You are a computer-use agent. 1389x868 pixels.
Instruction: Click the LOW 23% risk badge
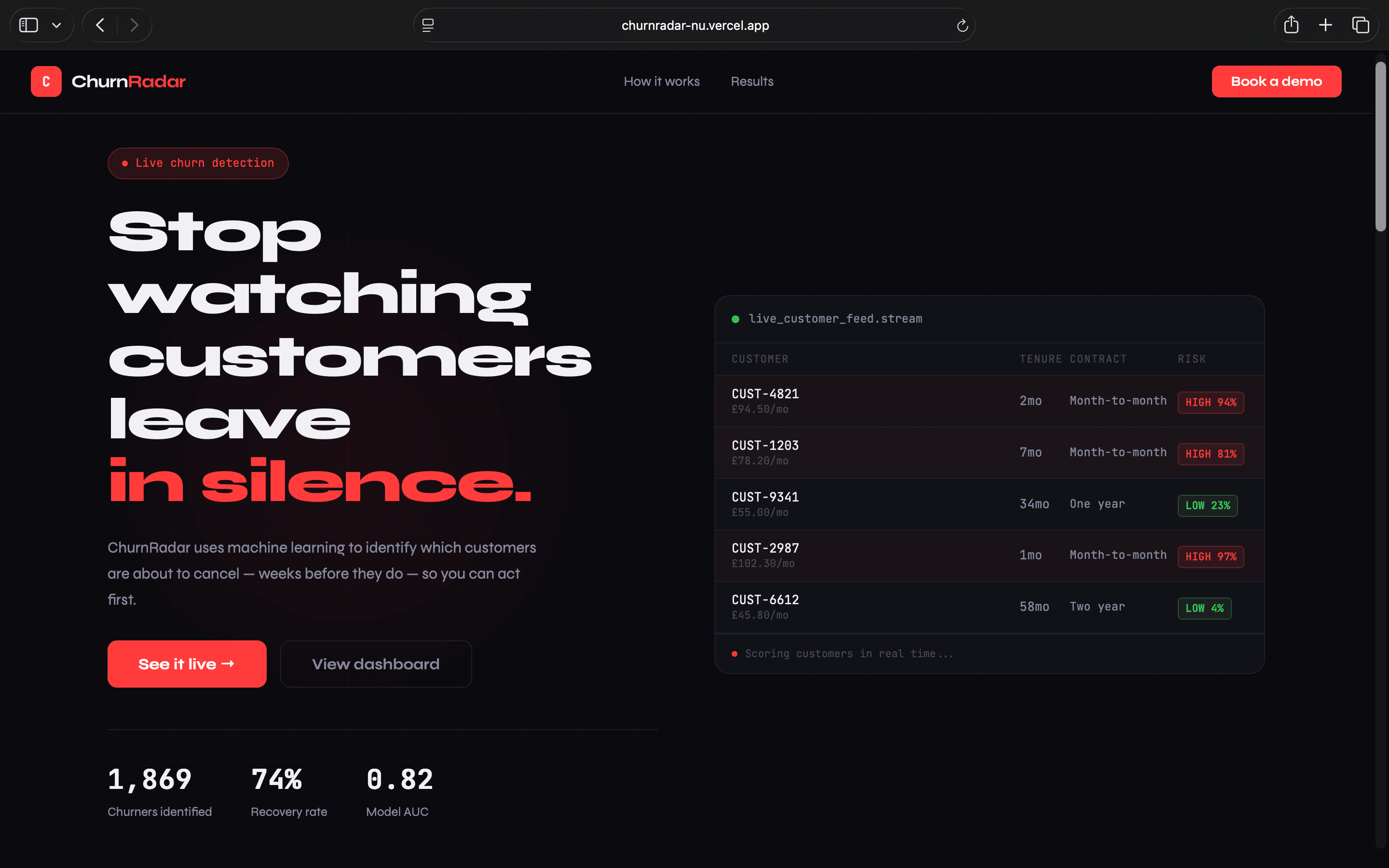tap(1208, 506)
